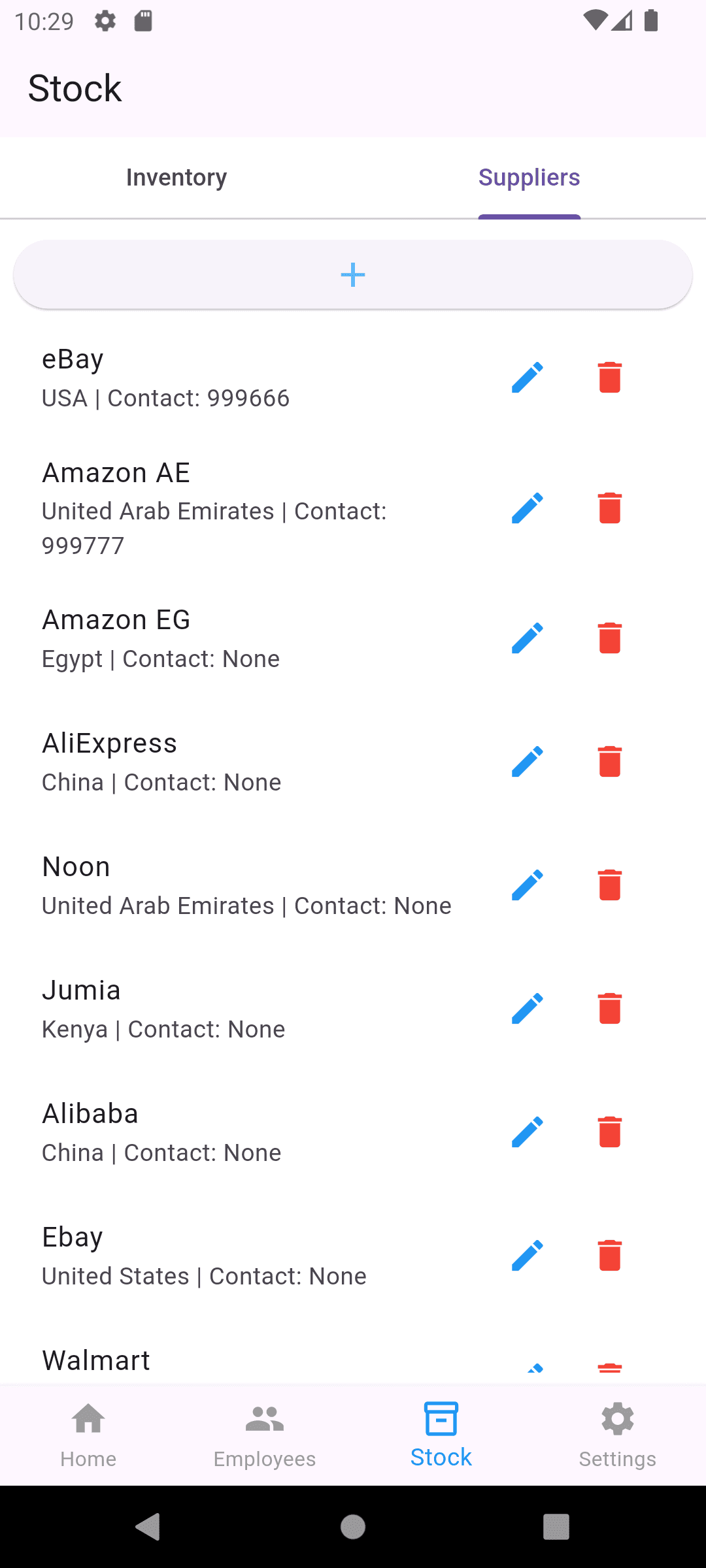Delete the Amazon EG supplier

tap(609, 638)
